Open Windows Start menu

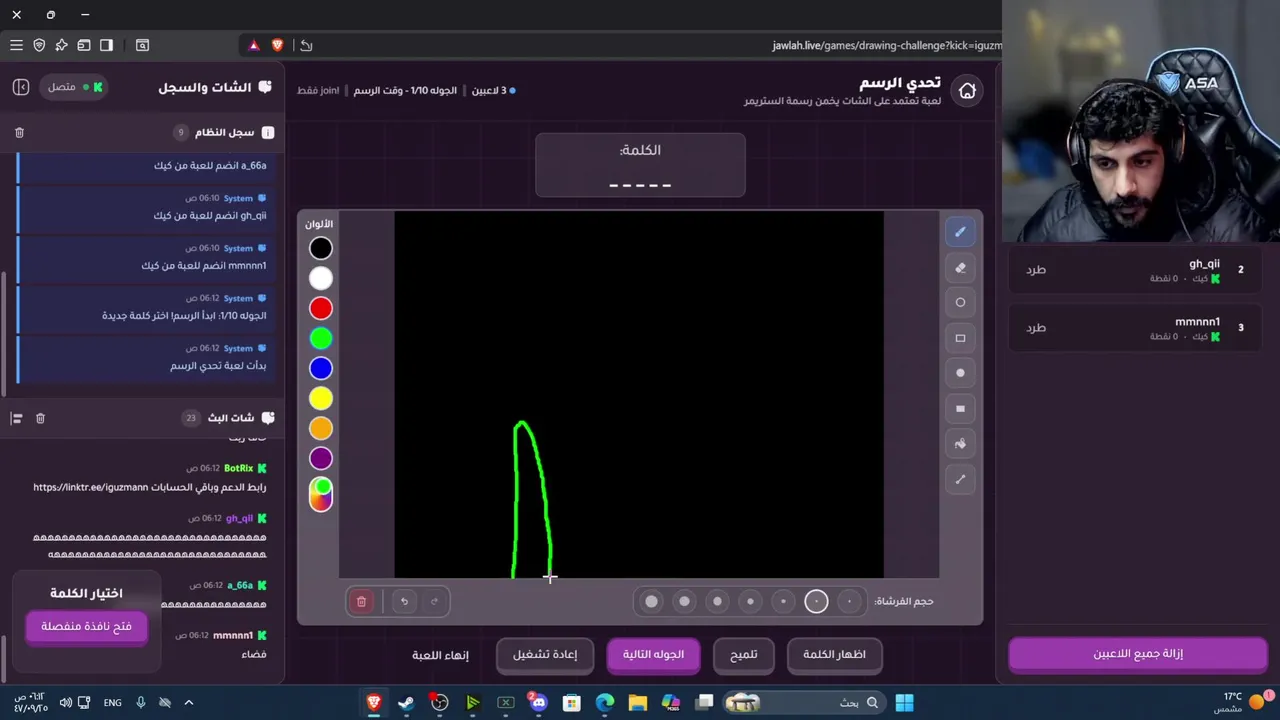904,703
